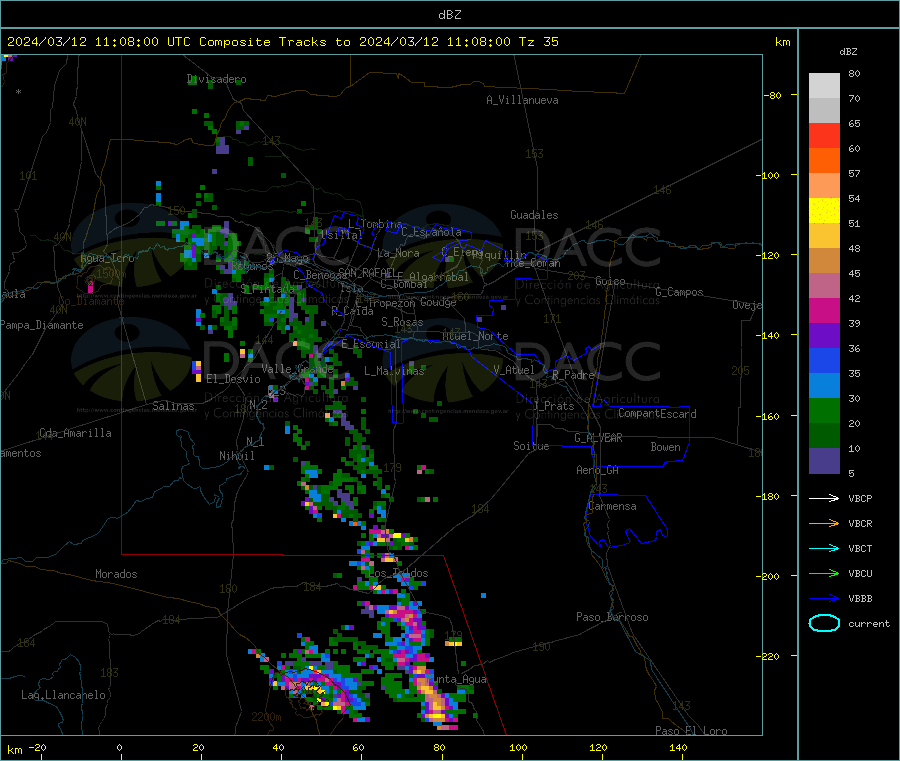Select the orange 60 dBZ color swatch

click(x=824, y=161)
